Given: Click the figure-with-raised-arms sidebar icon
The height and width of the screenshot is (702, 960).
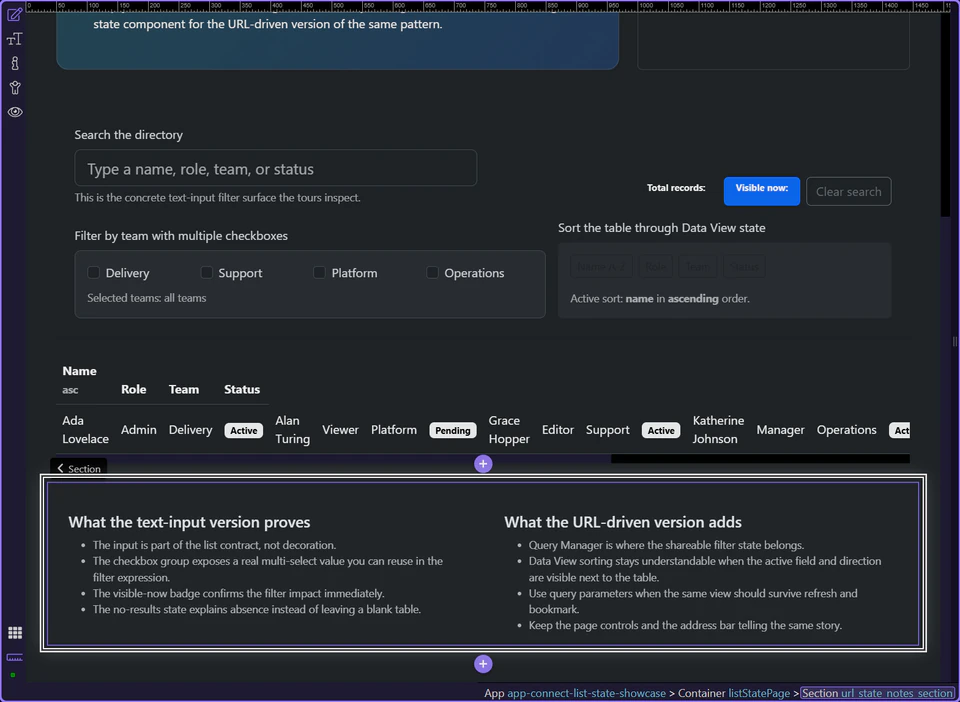Looking at the screenshot, I should coord(15,88).
